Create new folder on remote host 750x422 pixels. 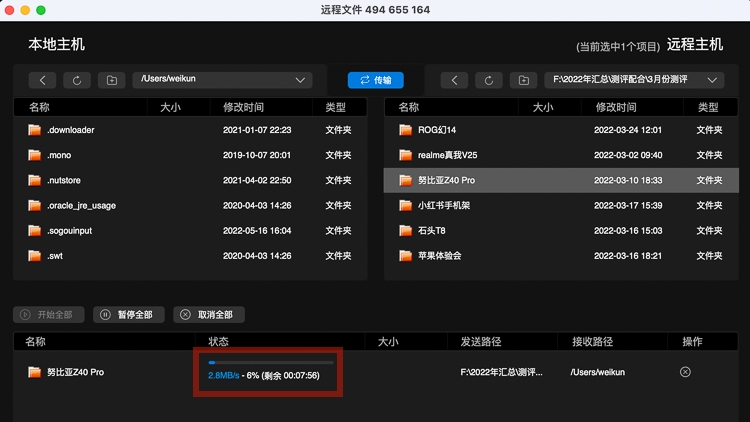pos(524,80)
